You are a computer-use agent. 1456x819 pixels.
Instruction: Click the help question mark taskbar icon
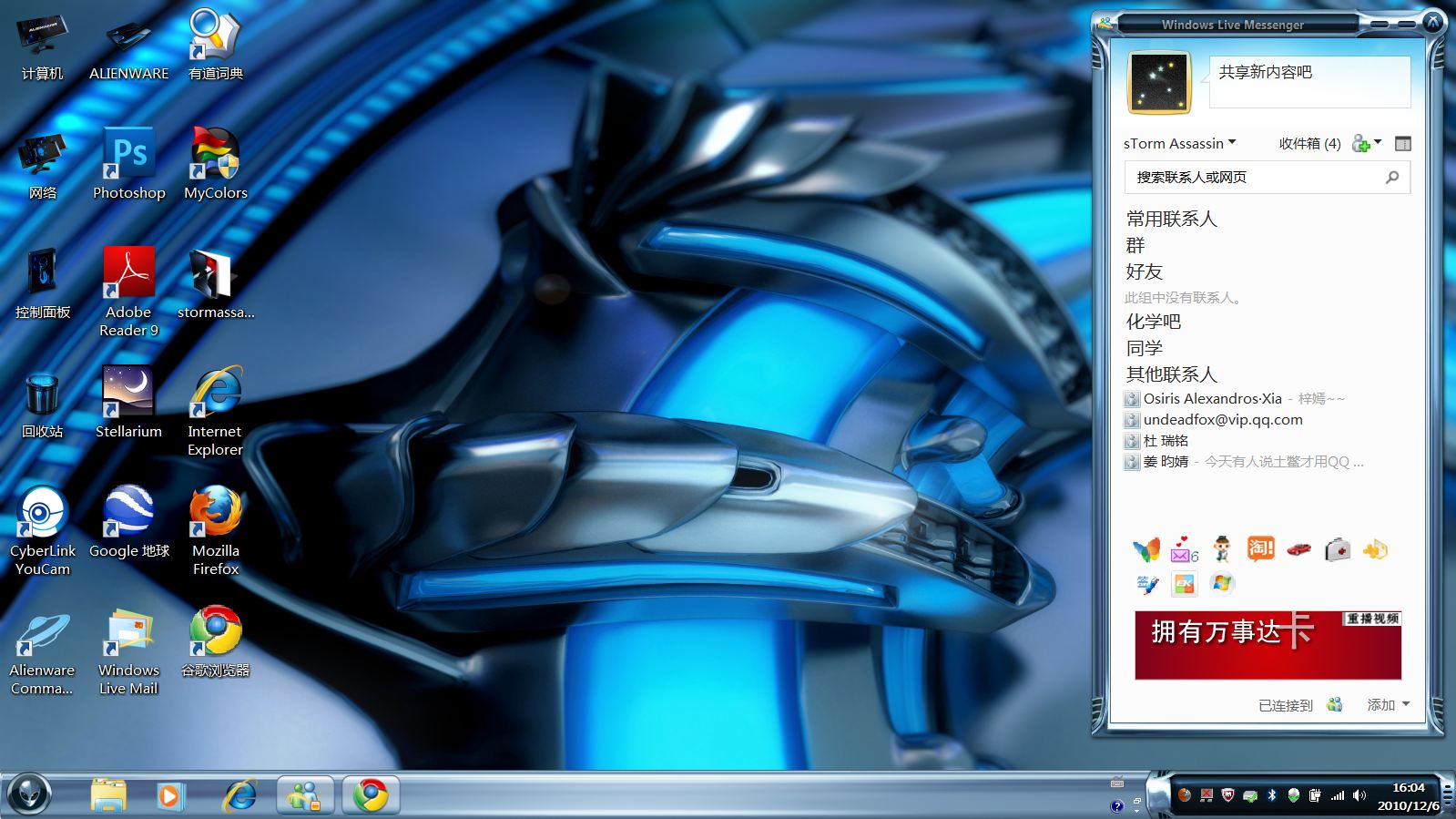[x=1117, y=806]
